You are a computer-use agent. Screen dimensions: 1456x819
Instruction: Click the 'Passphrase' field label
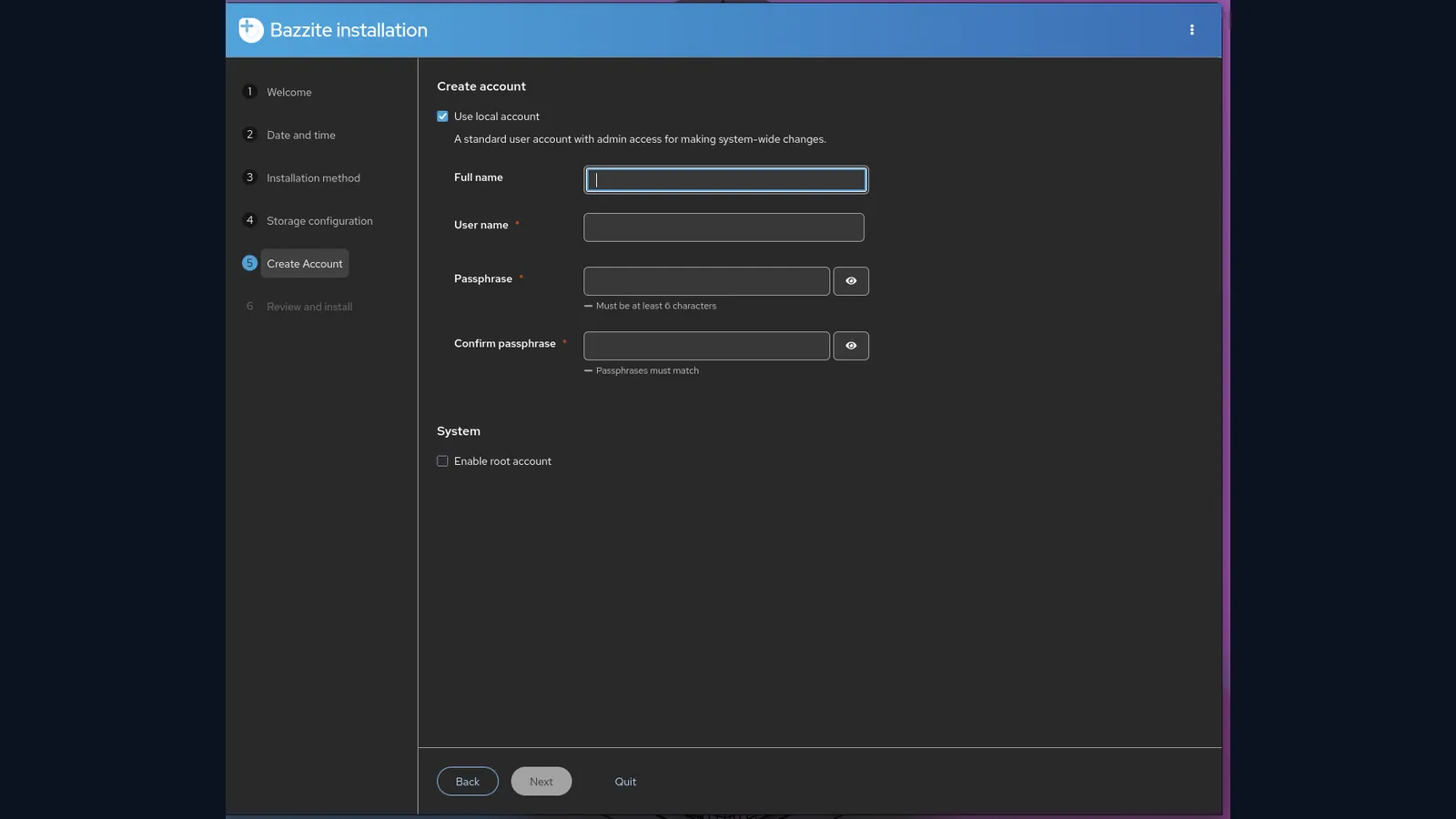(483, 278)
